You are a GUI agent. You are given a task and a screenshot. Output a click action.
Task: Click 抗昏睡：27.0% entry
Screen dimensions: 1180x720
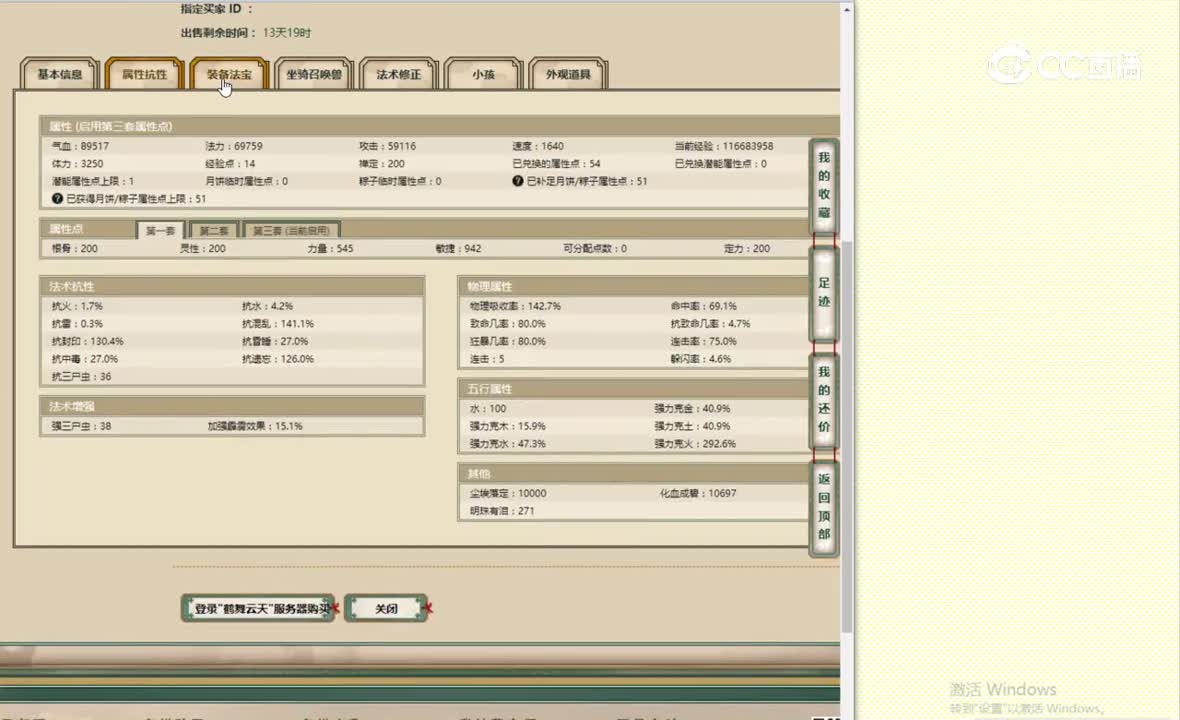coord(275,341)
